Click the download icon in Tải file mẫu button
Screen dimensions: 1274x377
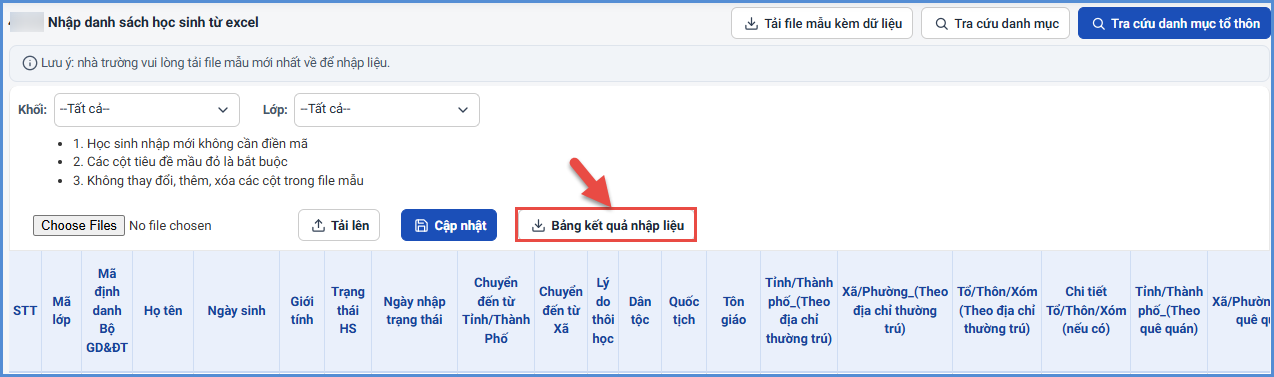coord(751,24)
